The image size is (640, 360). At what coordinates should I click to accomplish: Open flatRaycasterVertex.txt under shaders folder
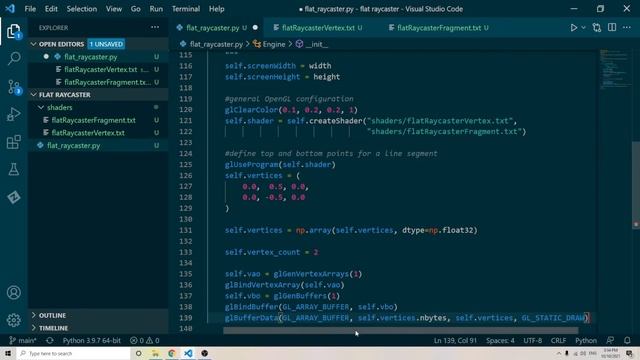(x=98, y=133)
